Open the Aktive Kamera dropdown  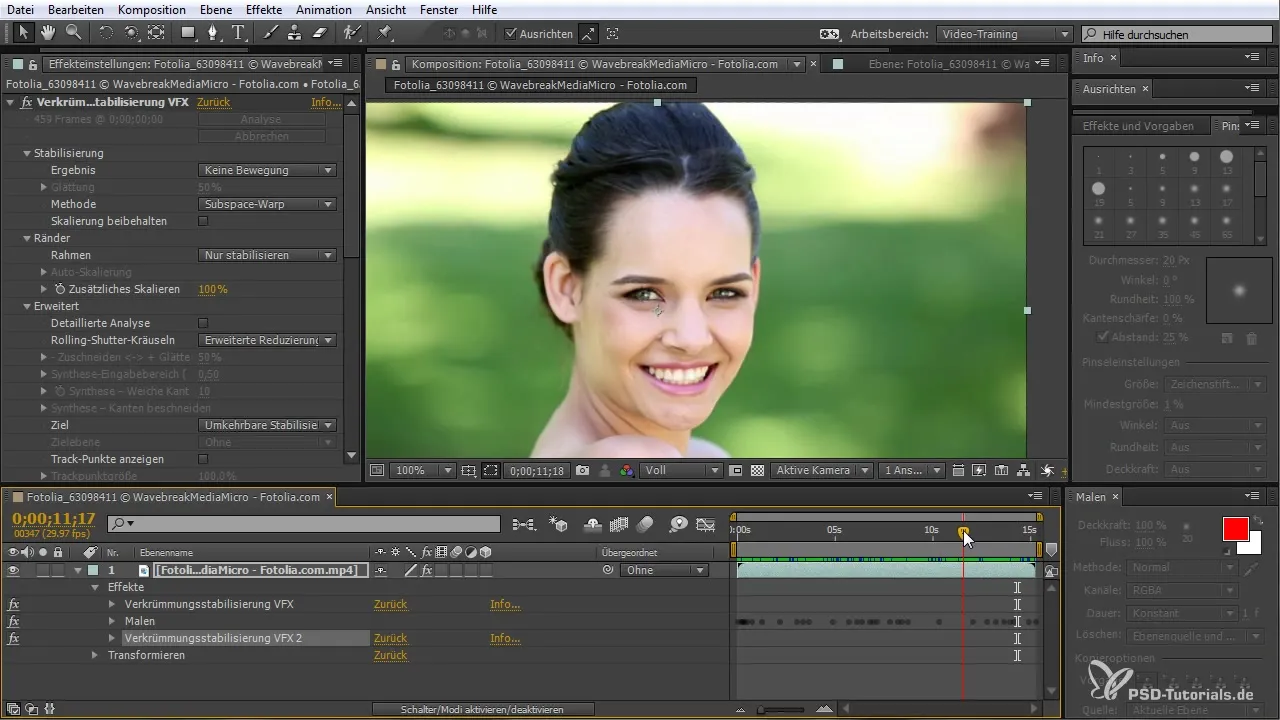pos(820,470)
